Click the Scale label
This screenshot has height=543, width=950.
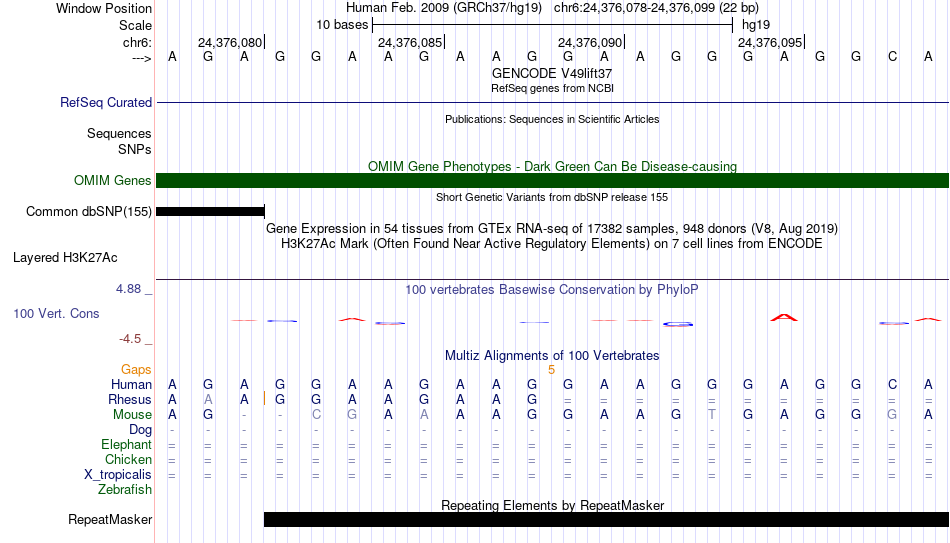point(136,25)
